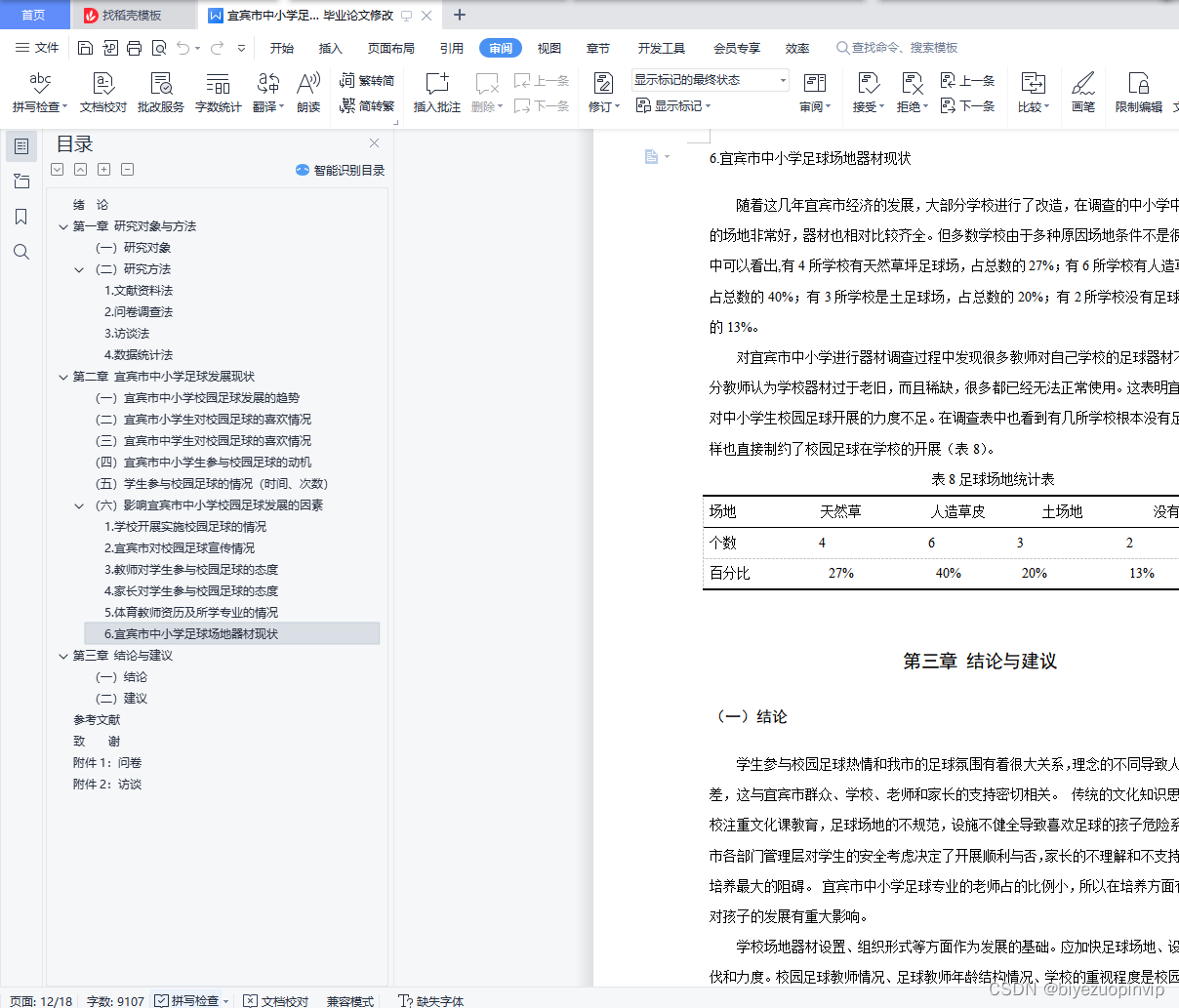Screen dimensions: 1179x1008
Task: Open the 显示标记 dropdown
Action: point(673,105)
